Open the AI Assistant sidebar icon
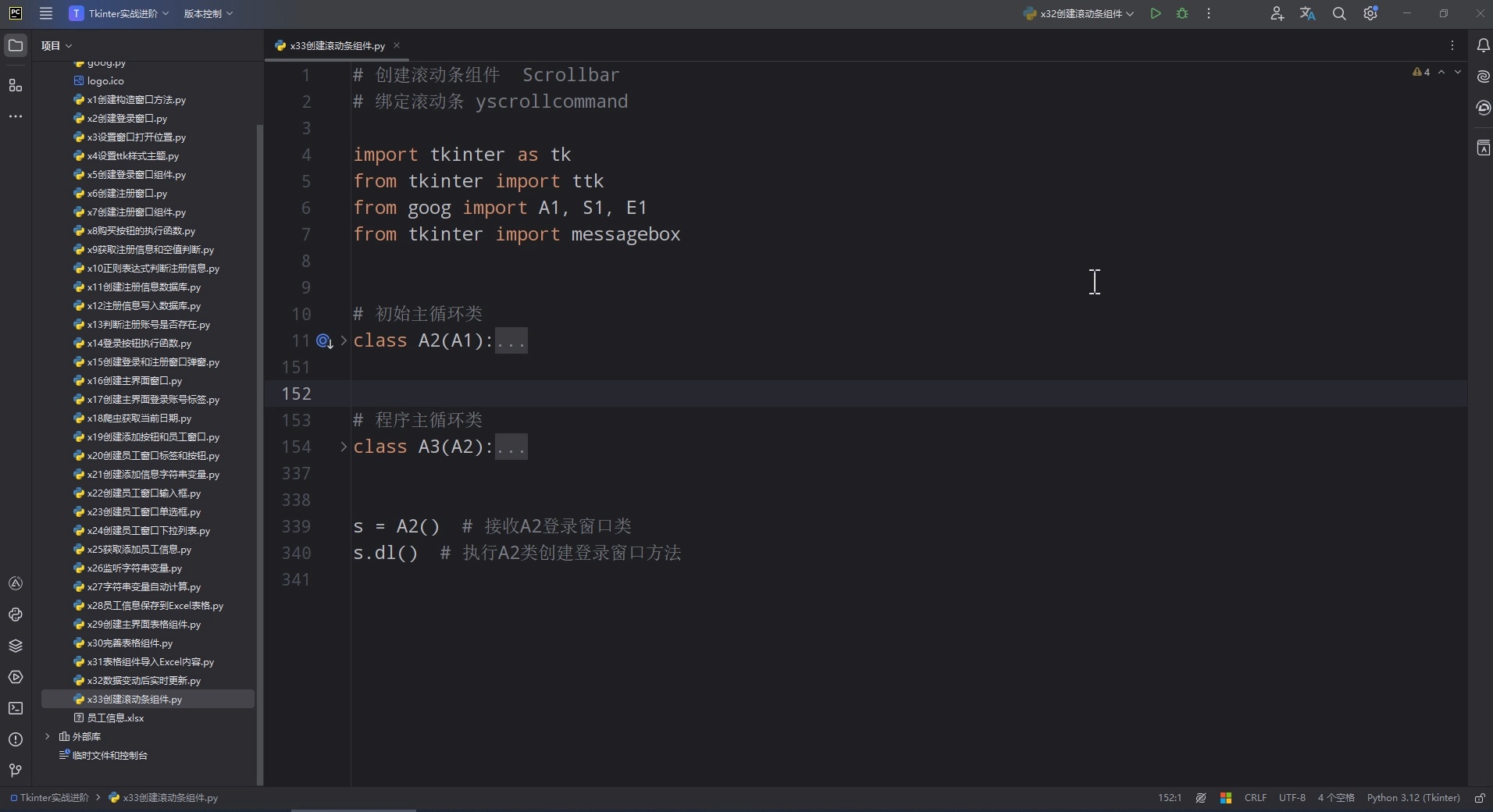Screen dimensions: 1493x812 (1482, 77)
